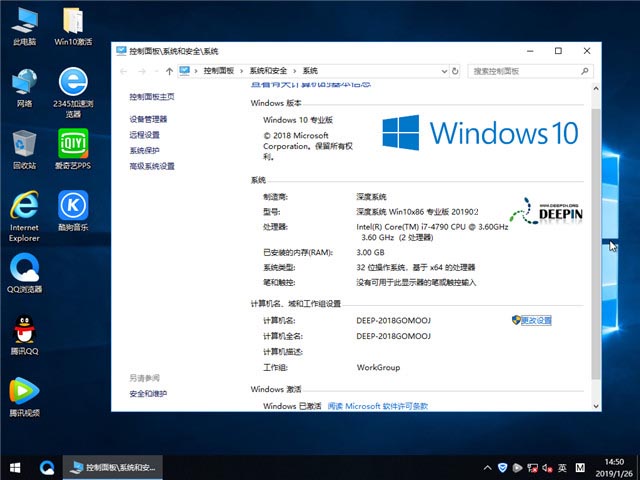Select the 回收站 recycle bin icon
640x480 pixels.
tap(24, 150)
